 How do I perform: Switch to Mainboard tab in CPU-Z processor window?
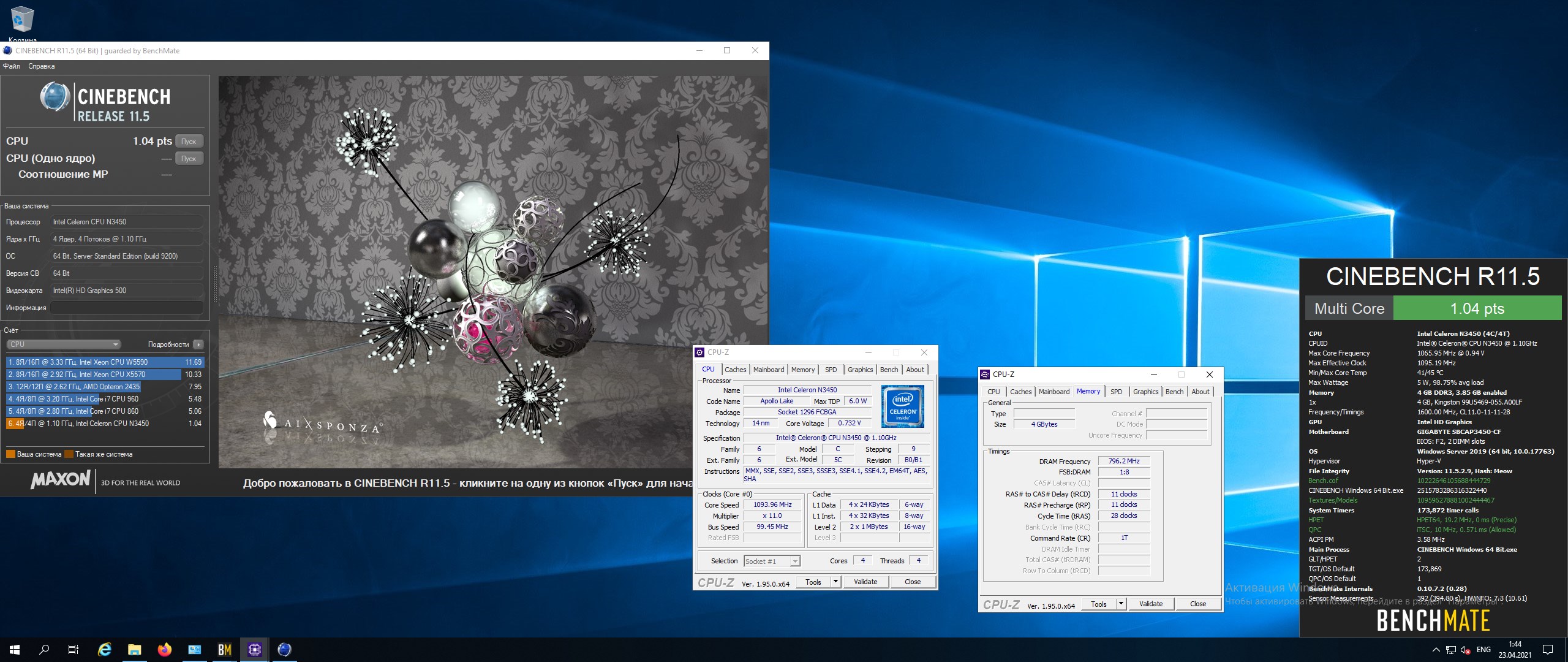[769, 370]
